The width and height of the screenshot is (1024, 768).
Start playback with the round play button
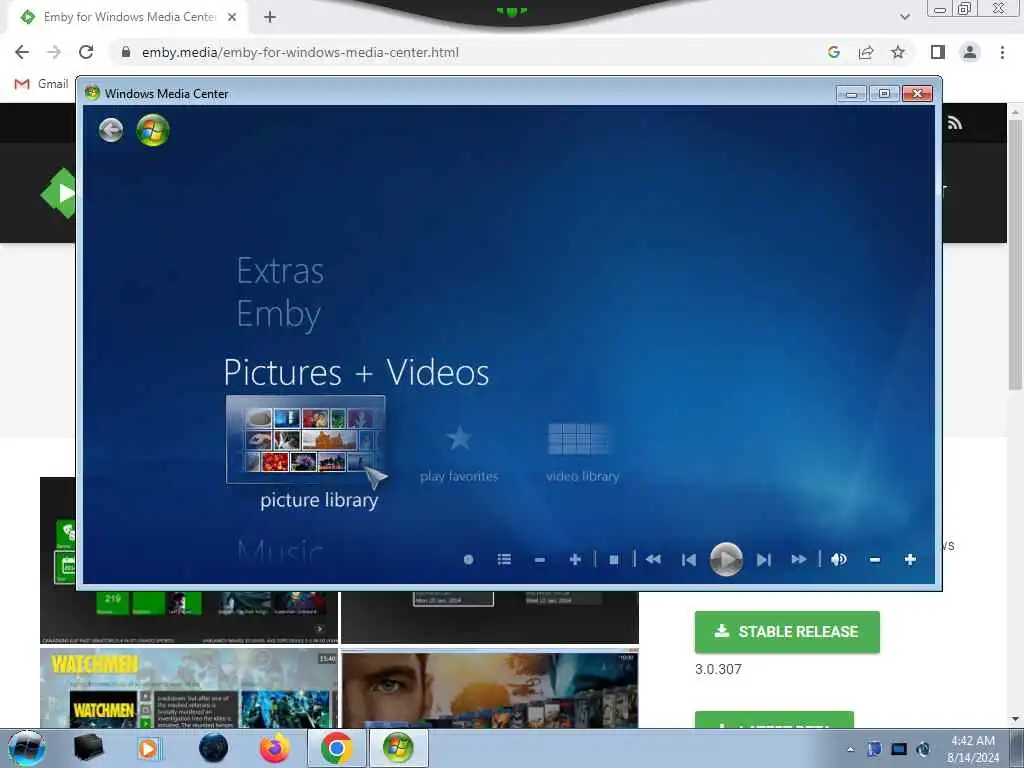(x=726, y=560)
